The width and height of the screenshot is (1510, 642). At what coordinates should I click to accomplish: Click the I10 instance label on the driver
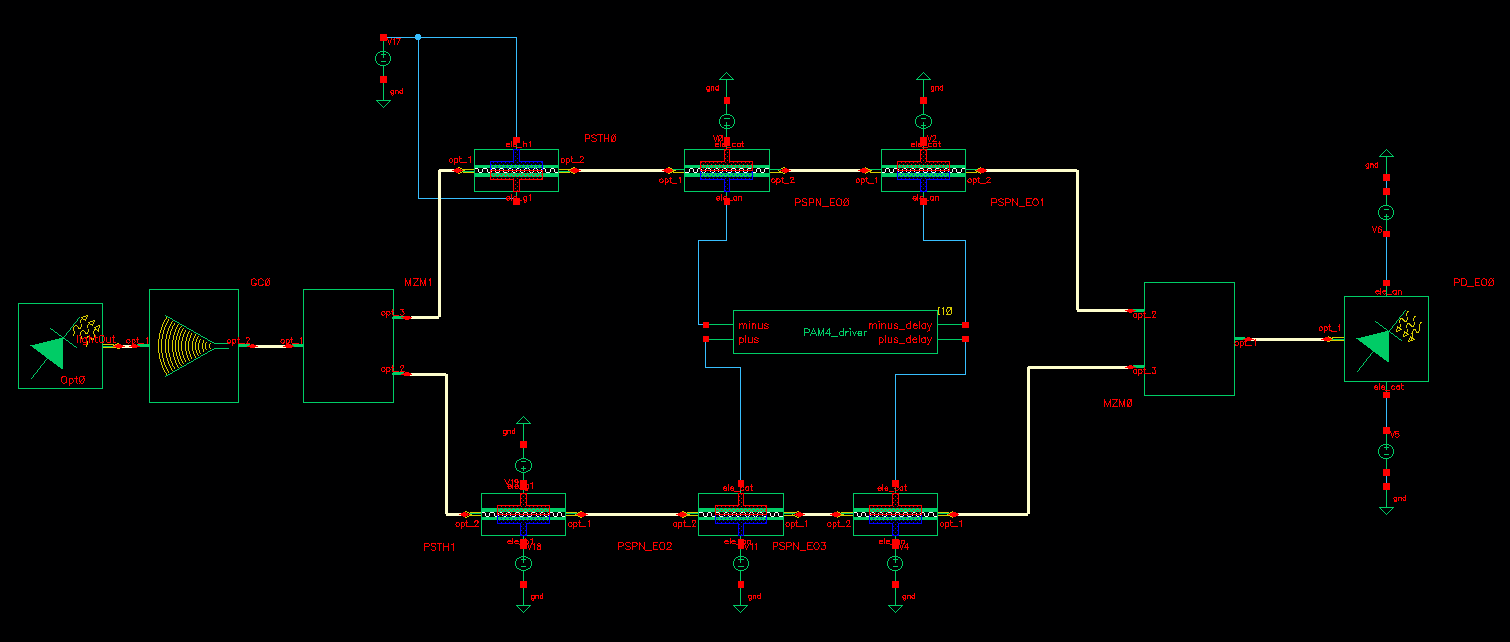(x=945, y=310)
